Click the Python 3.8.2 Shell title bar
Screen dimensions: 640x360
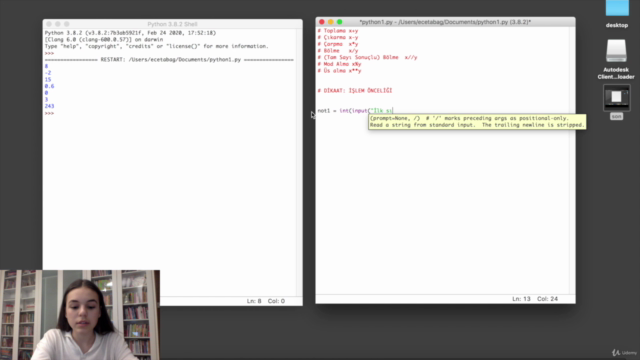[172, 24]
